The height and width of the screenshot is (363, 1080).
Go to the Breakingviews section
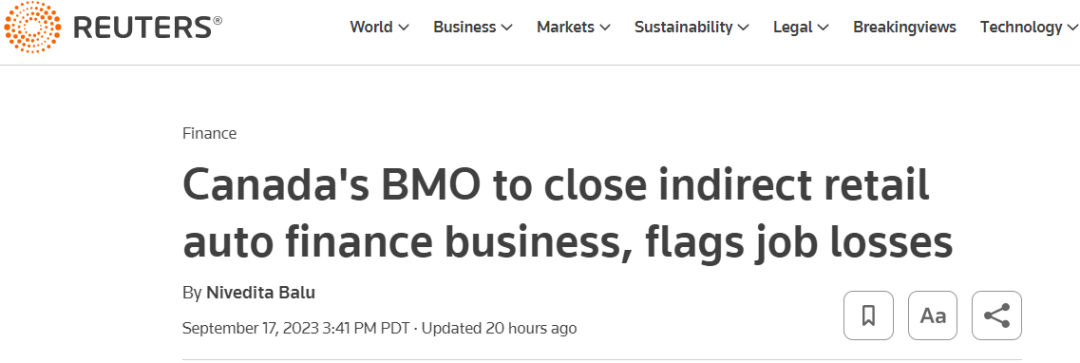pyautogui.click(x=904, y=27)
